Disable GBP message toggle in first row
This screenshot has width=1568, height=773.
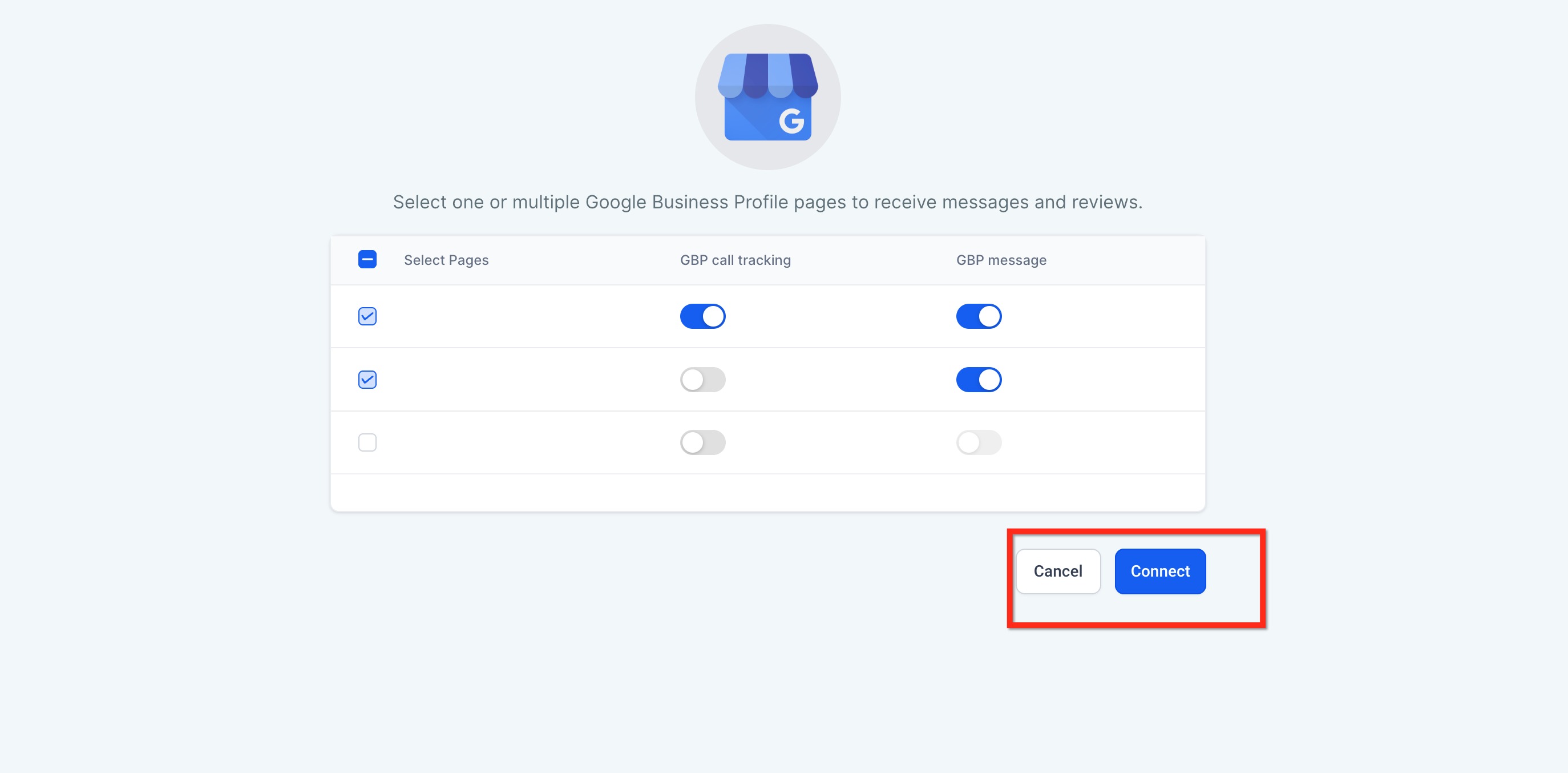click(x=978, y=316)
